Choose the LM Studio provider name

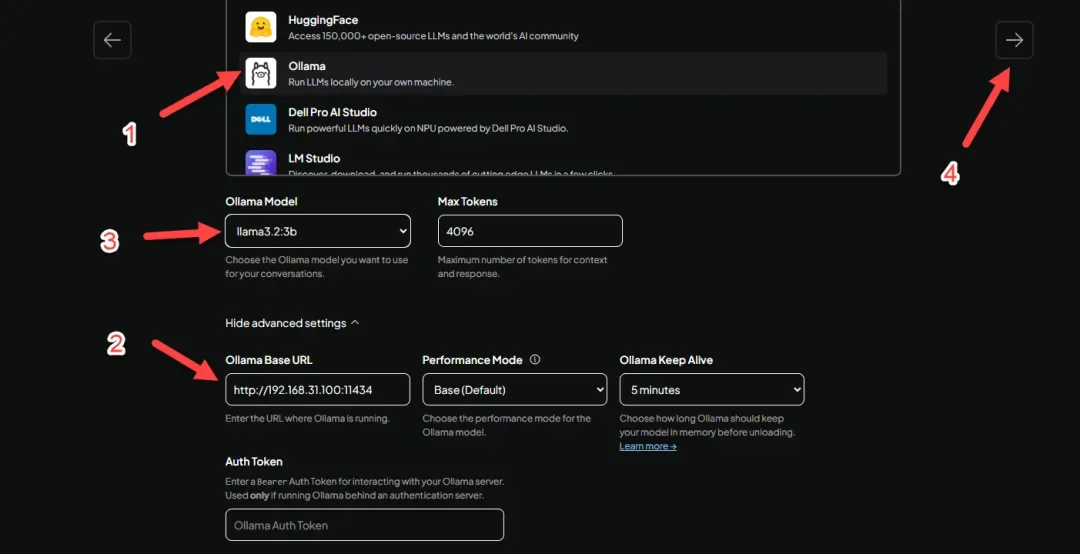[314, 158]
